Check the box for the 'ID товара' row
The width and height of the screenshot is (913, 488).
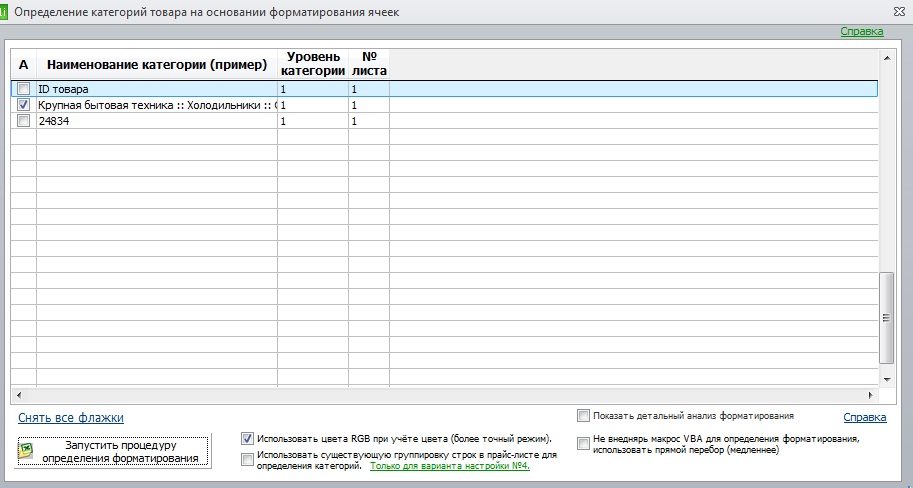coord(23,89)
